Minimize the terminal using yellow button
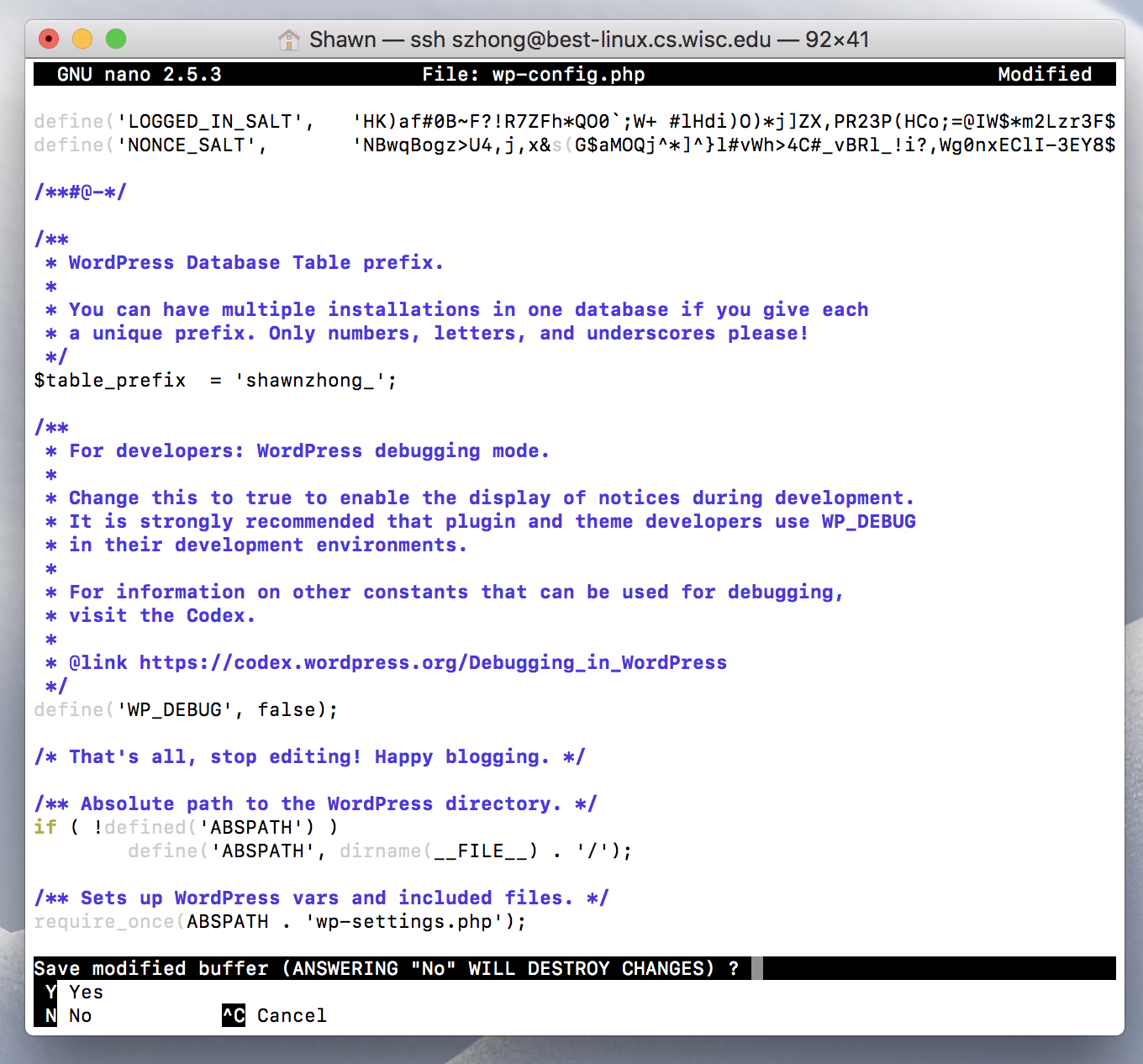Screen dimensions: 1143x1064 pyautogui.click(x=82, y=39)
